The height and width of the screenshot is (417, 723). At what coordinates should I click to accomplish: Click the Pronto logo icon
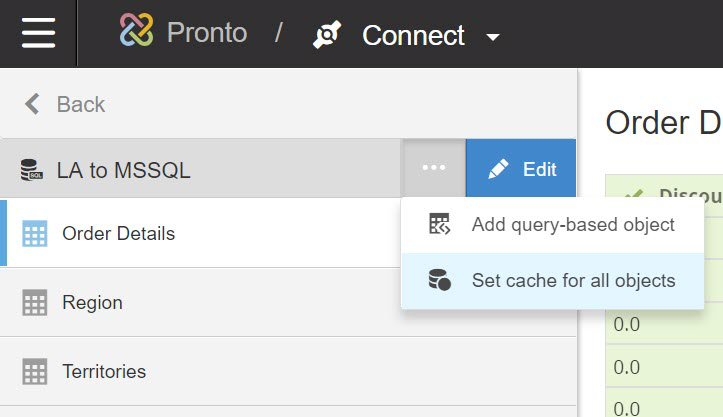[x=136, y=33]
